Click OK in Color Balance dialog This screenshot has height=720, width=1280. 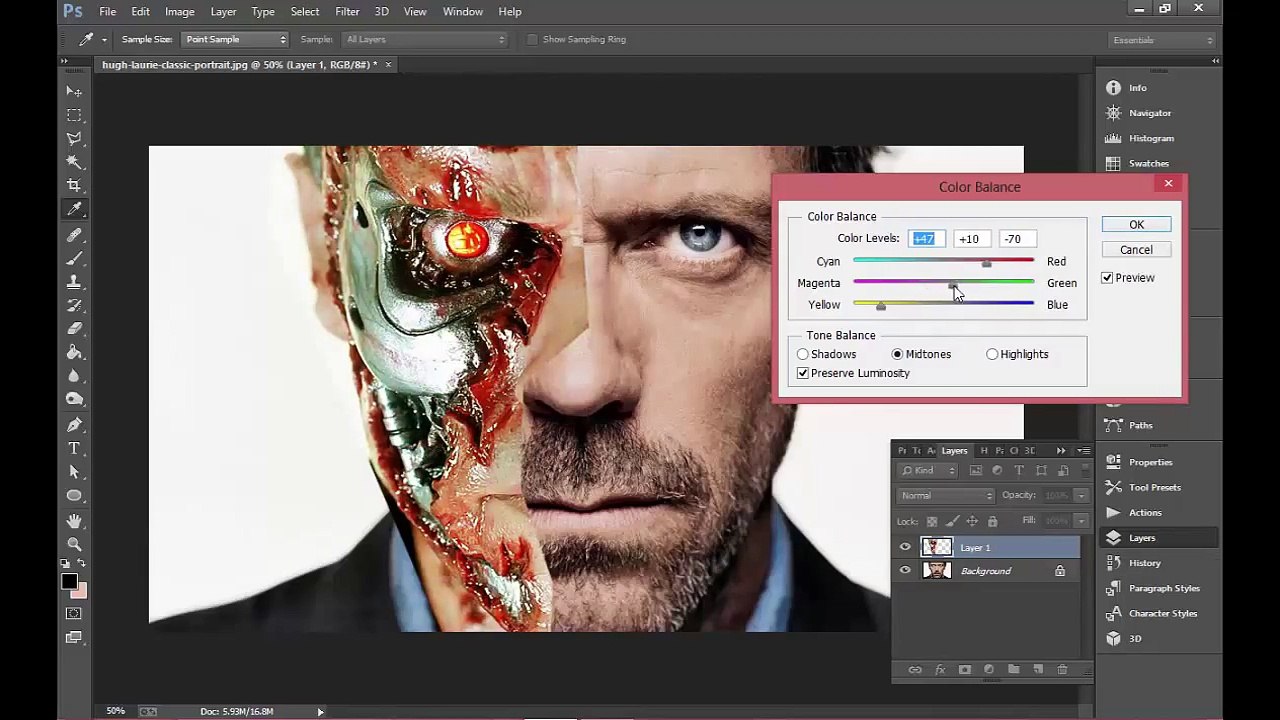pos(1136,224)
